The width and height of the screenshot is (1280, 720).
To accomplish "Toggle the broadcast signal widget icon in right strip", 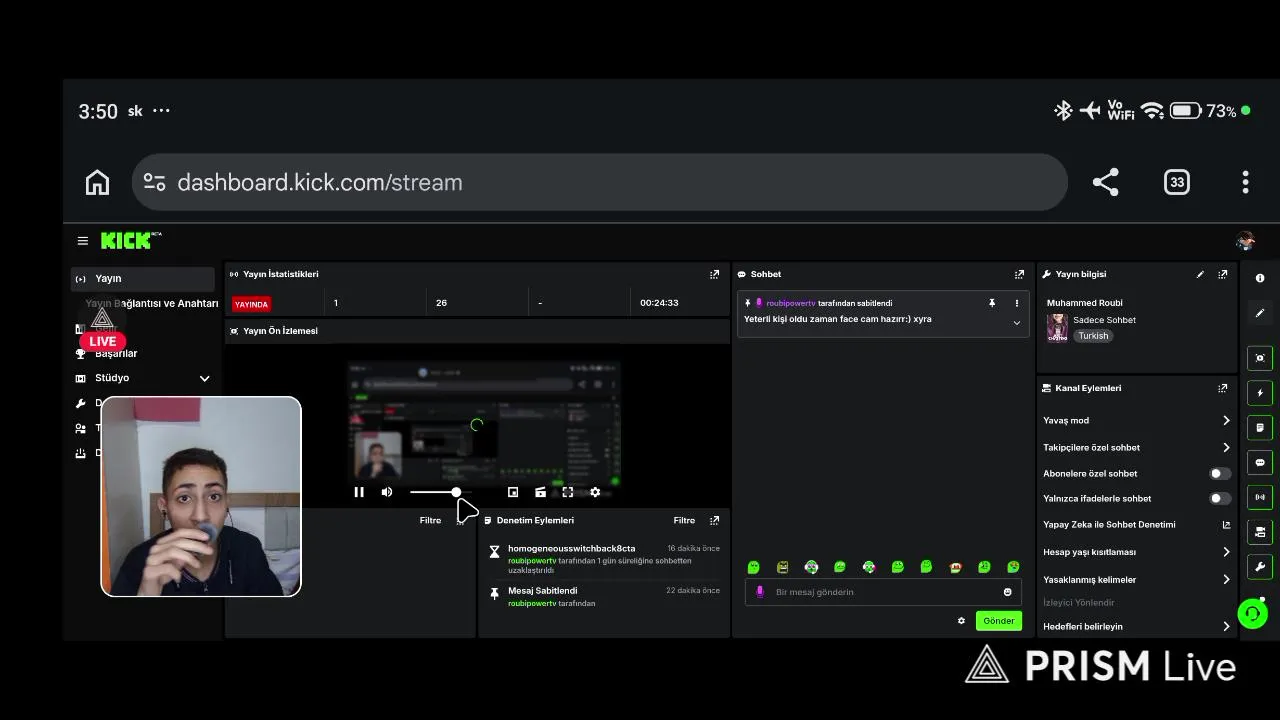I will tap(1260, 497).
